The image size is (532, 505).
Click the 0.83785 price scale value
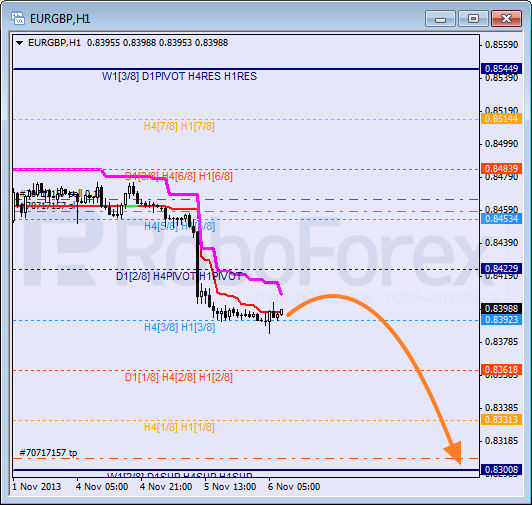[x=501, y=342]
